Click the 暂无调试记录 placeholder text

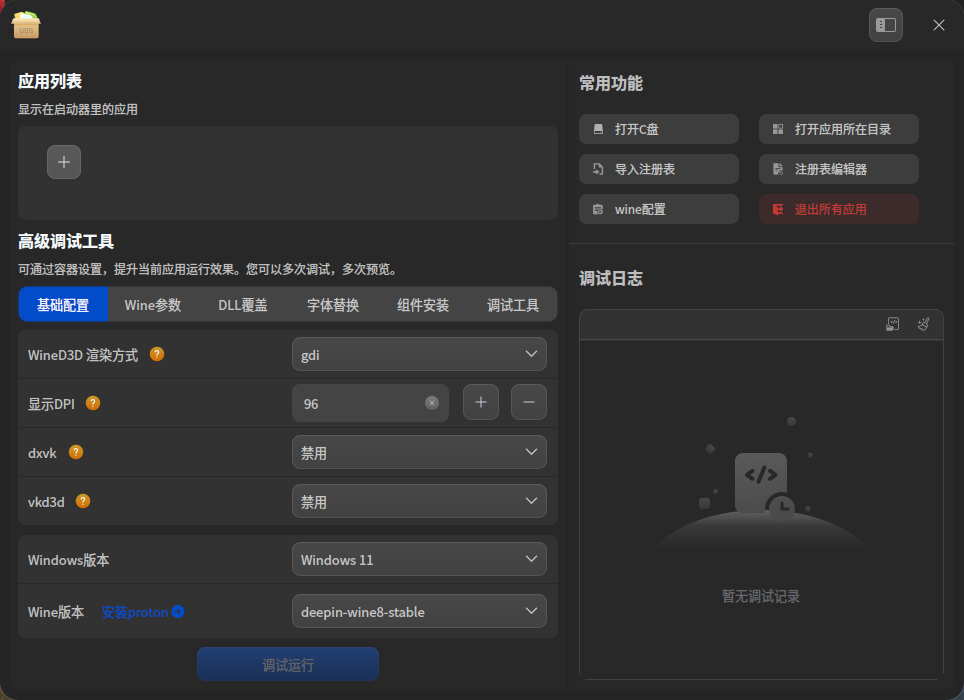(761, 596)
